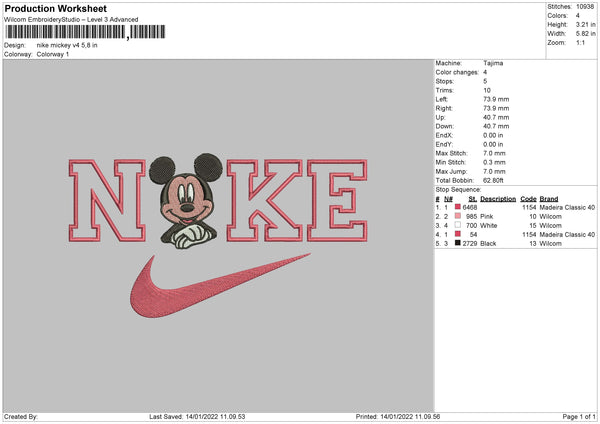Click the Up value "40.7 mm"
The image size is (600, 424).
(x=496, y=117)
